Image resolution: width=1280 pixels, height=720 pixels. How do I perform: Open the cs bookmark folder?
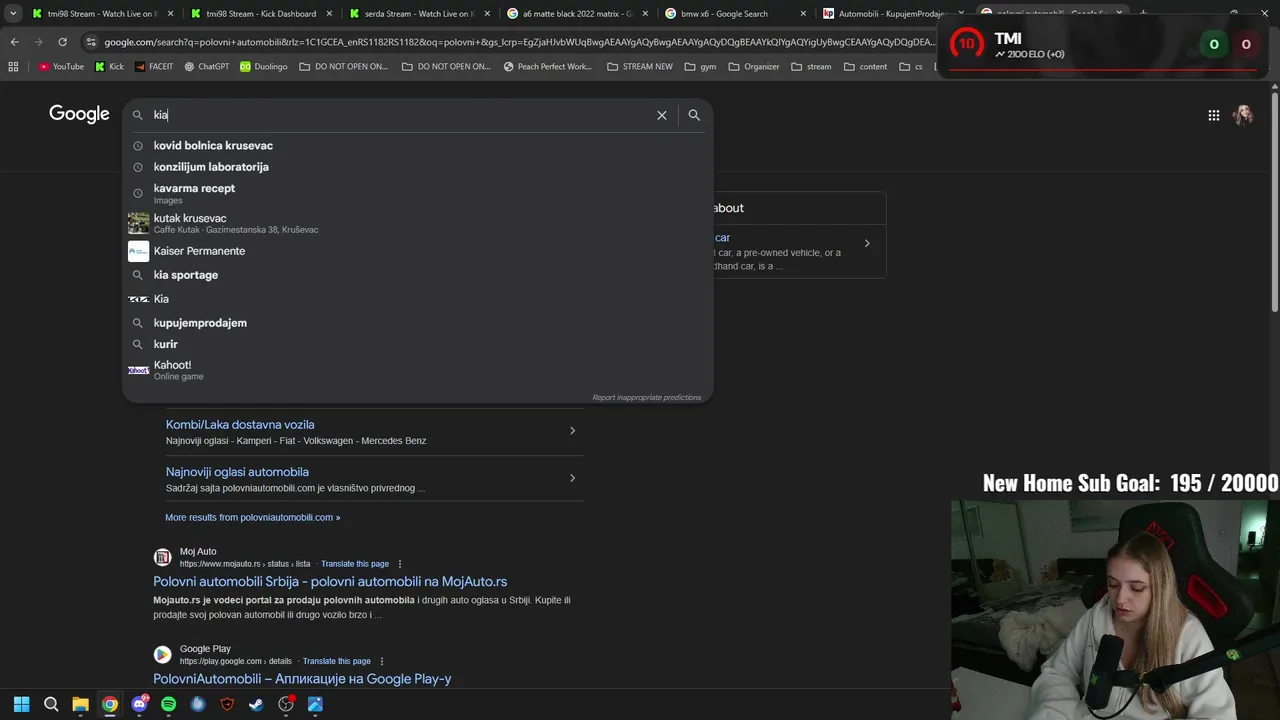(910, 67)
